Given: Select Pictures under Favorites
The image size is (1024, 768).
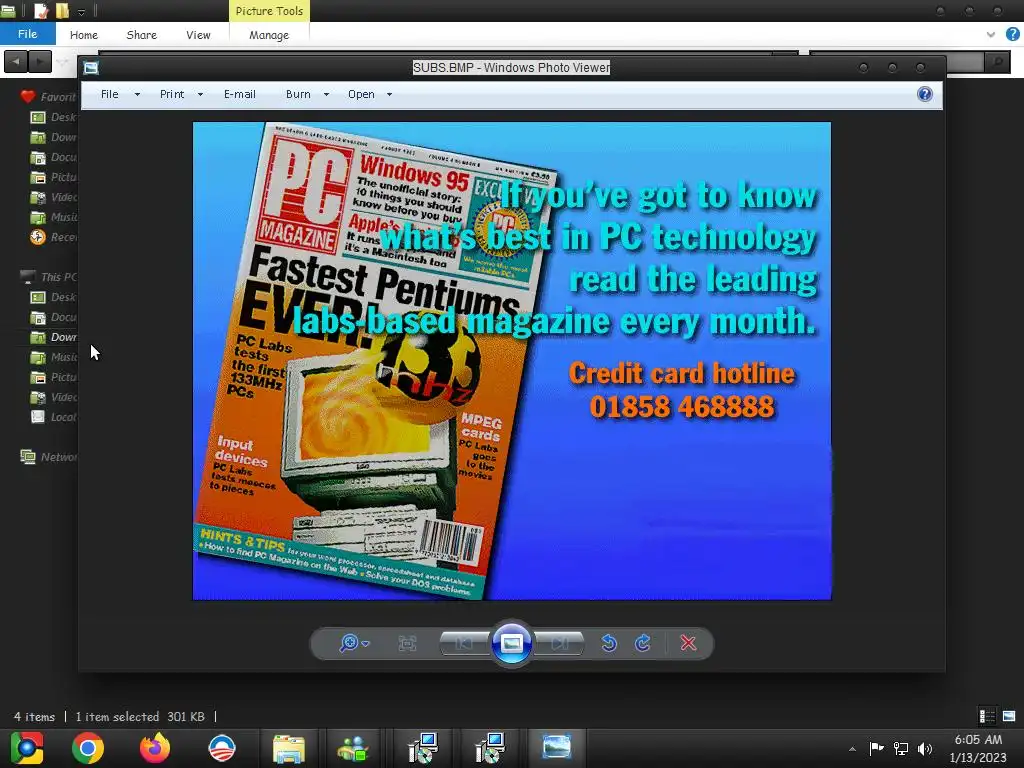Looking at the screenshot, I should (54, 177).
